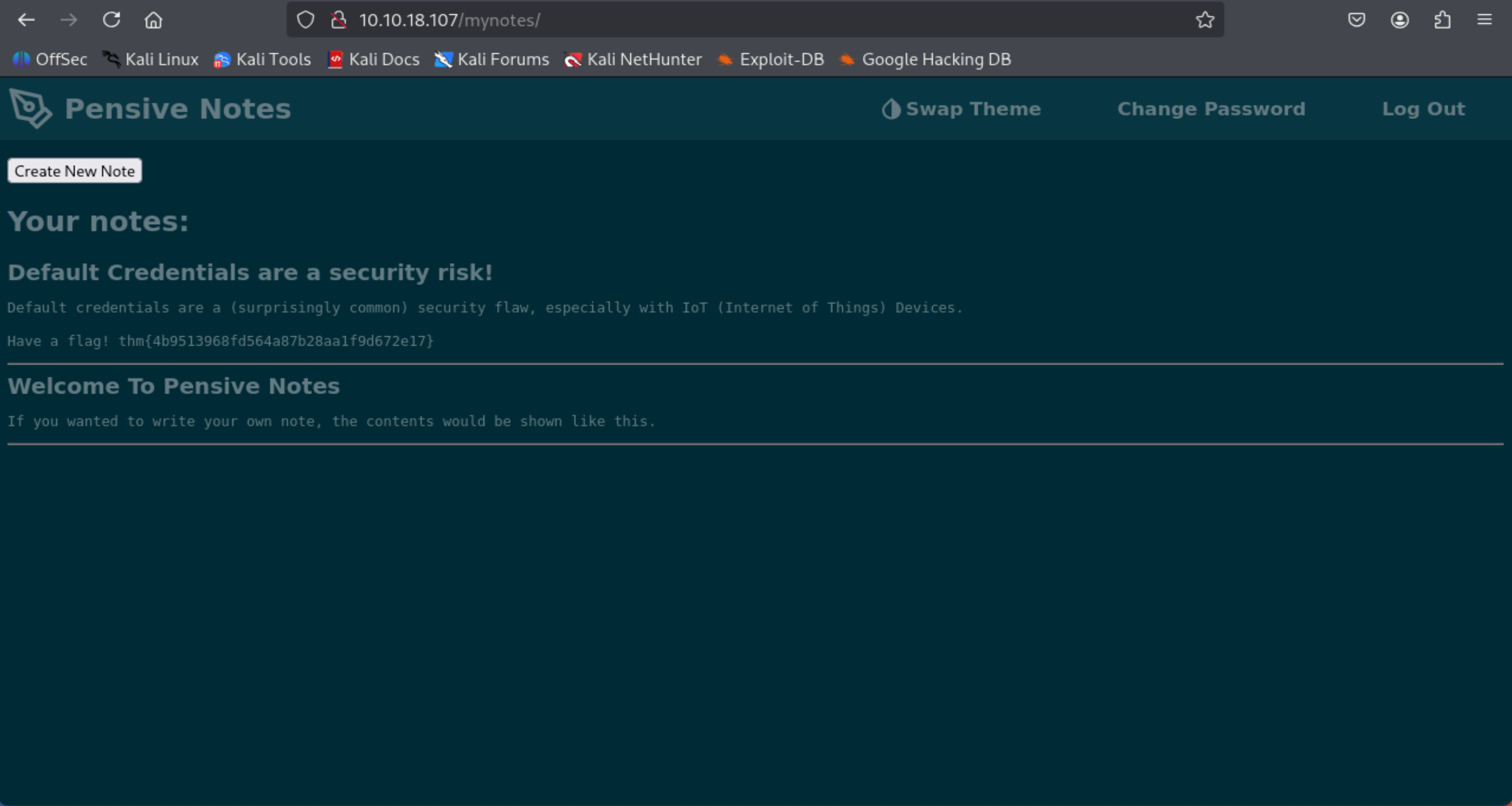Open the tracking protection shield icon
Image resolution: width=1512 pixels, height=806 pixels.
point(305,20)
